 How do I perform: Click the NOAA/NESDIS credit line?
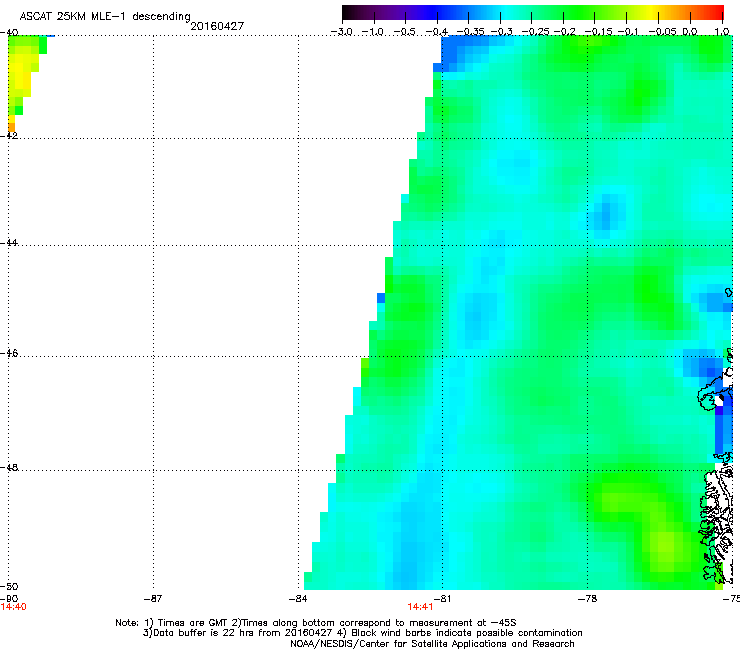(432, 644)
